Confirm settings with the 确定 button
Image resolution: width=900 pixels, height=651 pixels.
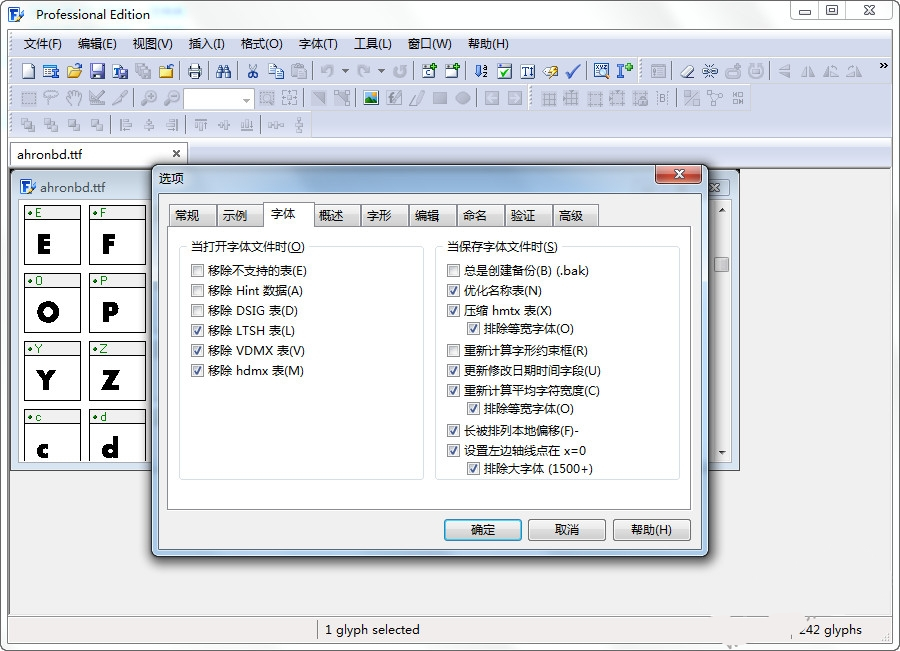[483, 530]
